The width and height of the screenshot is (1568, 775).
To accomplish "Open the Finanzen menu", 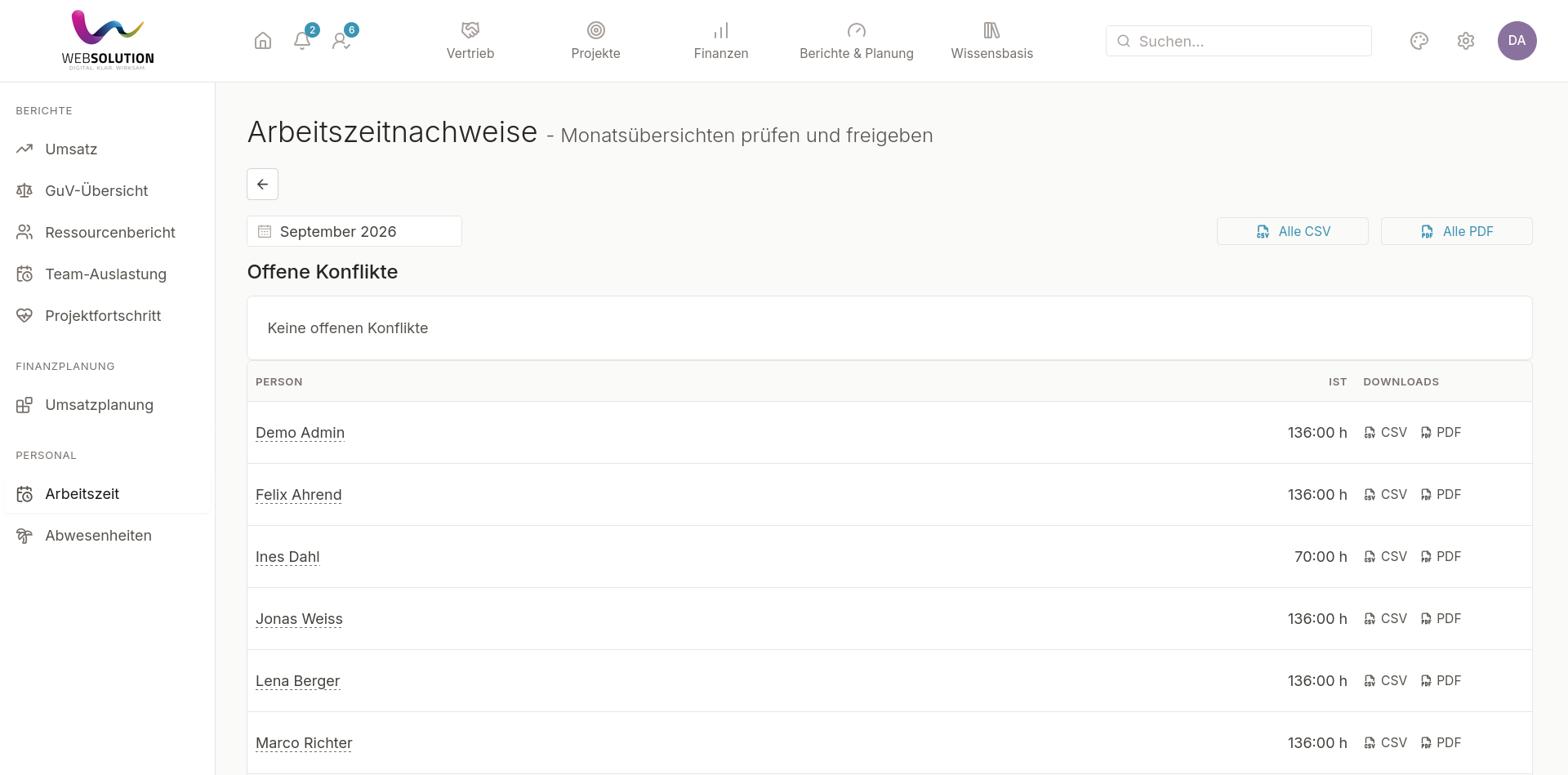I will click(721, 41).
